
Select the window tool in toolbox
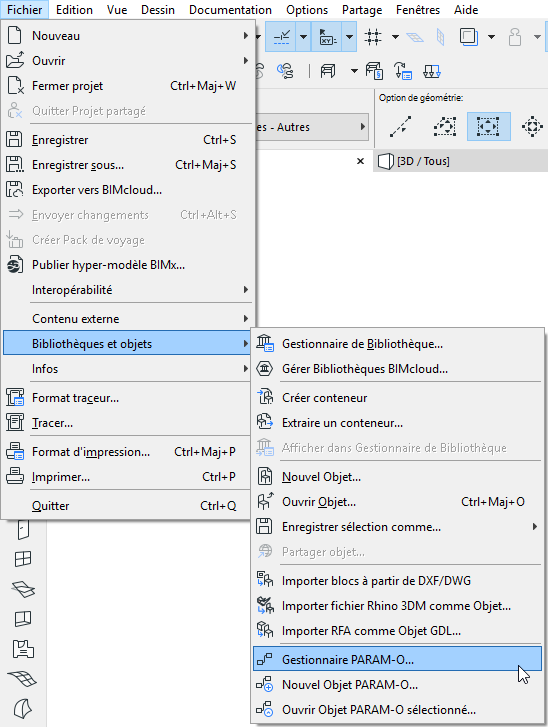23,559
